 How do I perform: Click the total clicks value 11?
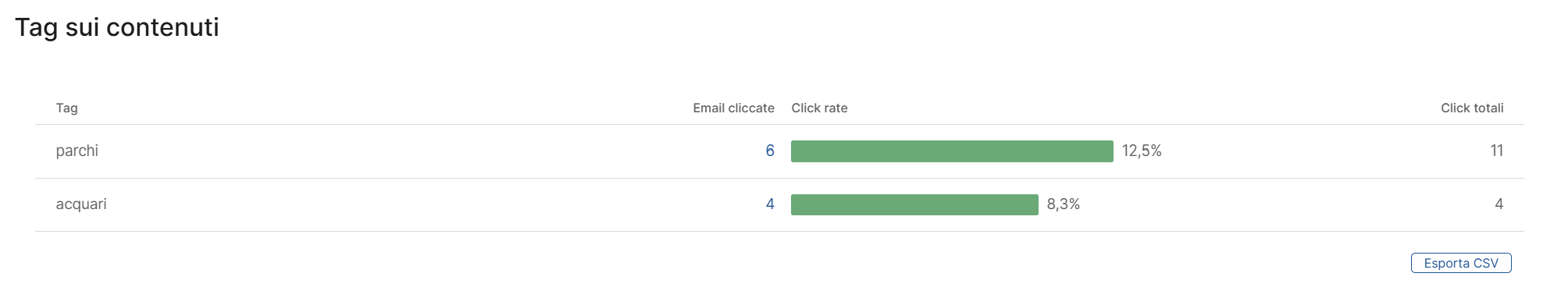click(x=1496, y=151)
